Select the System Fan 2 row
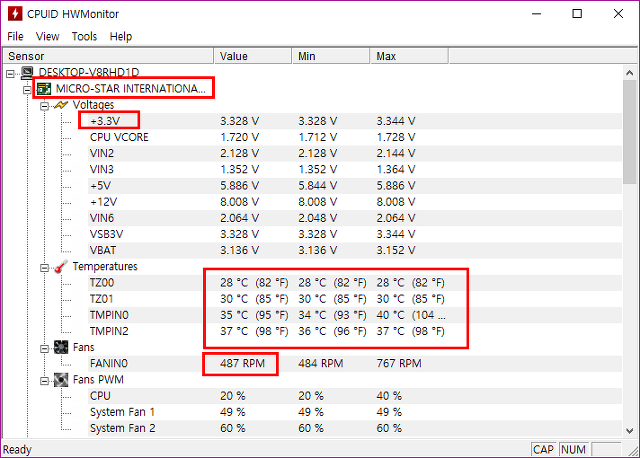640x458 pixels. tap(354, 428)
